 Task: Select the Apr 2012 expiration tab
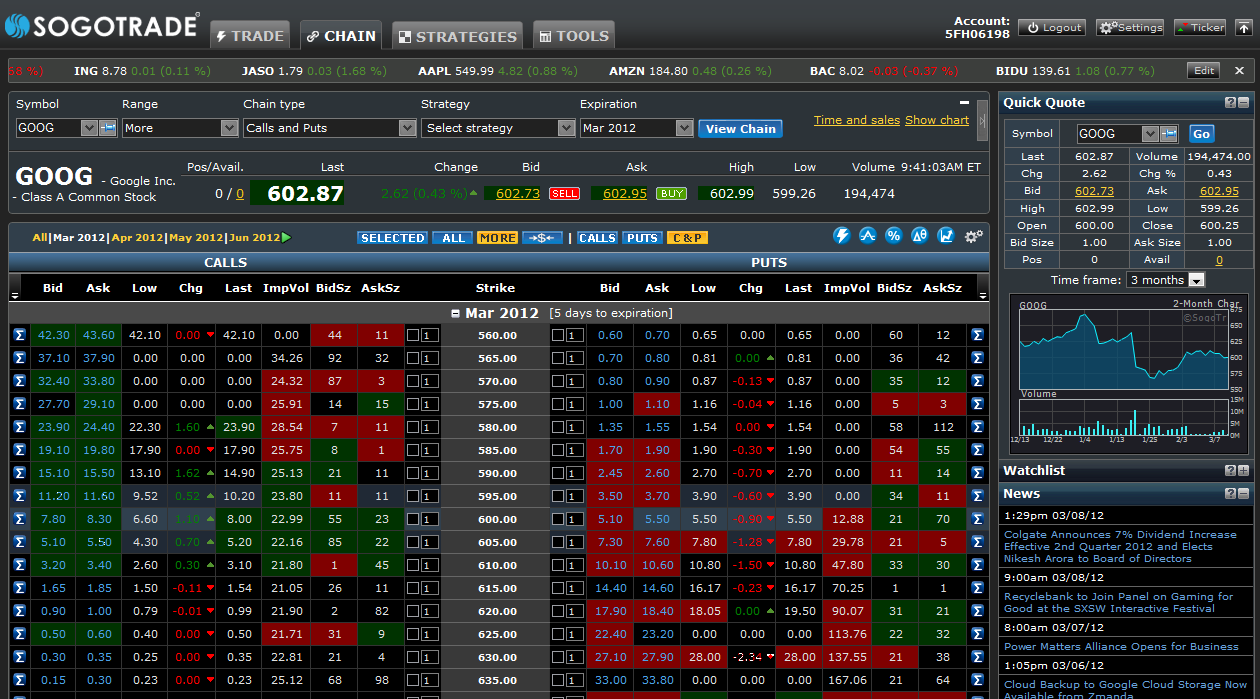[x=137, y=238]
